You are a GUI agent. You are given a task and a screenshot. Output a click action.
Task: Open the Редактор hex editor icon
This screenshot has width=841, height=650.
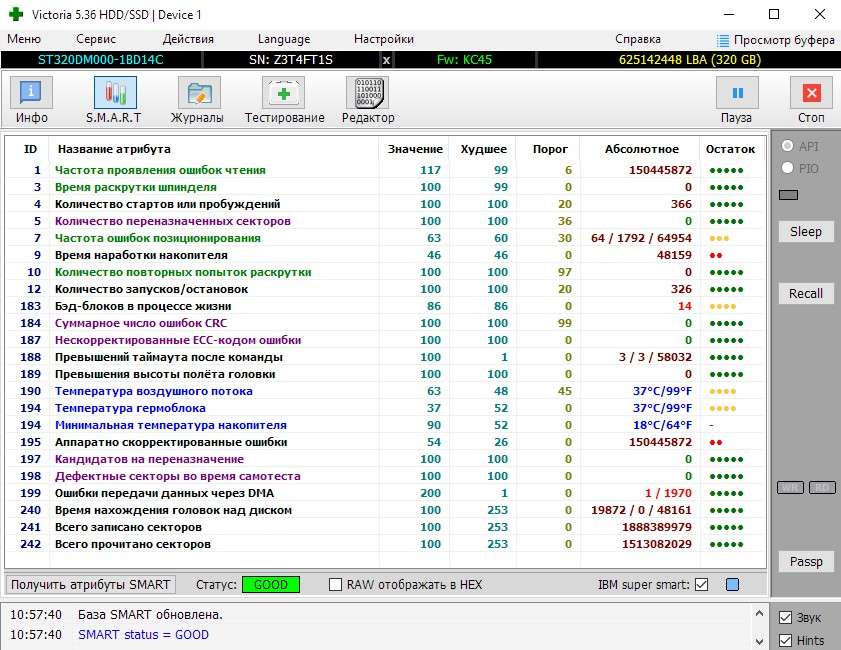pyautogui.click(x=367, y=93)
